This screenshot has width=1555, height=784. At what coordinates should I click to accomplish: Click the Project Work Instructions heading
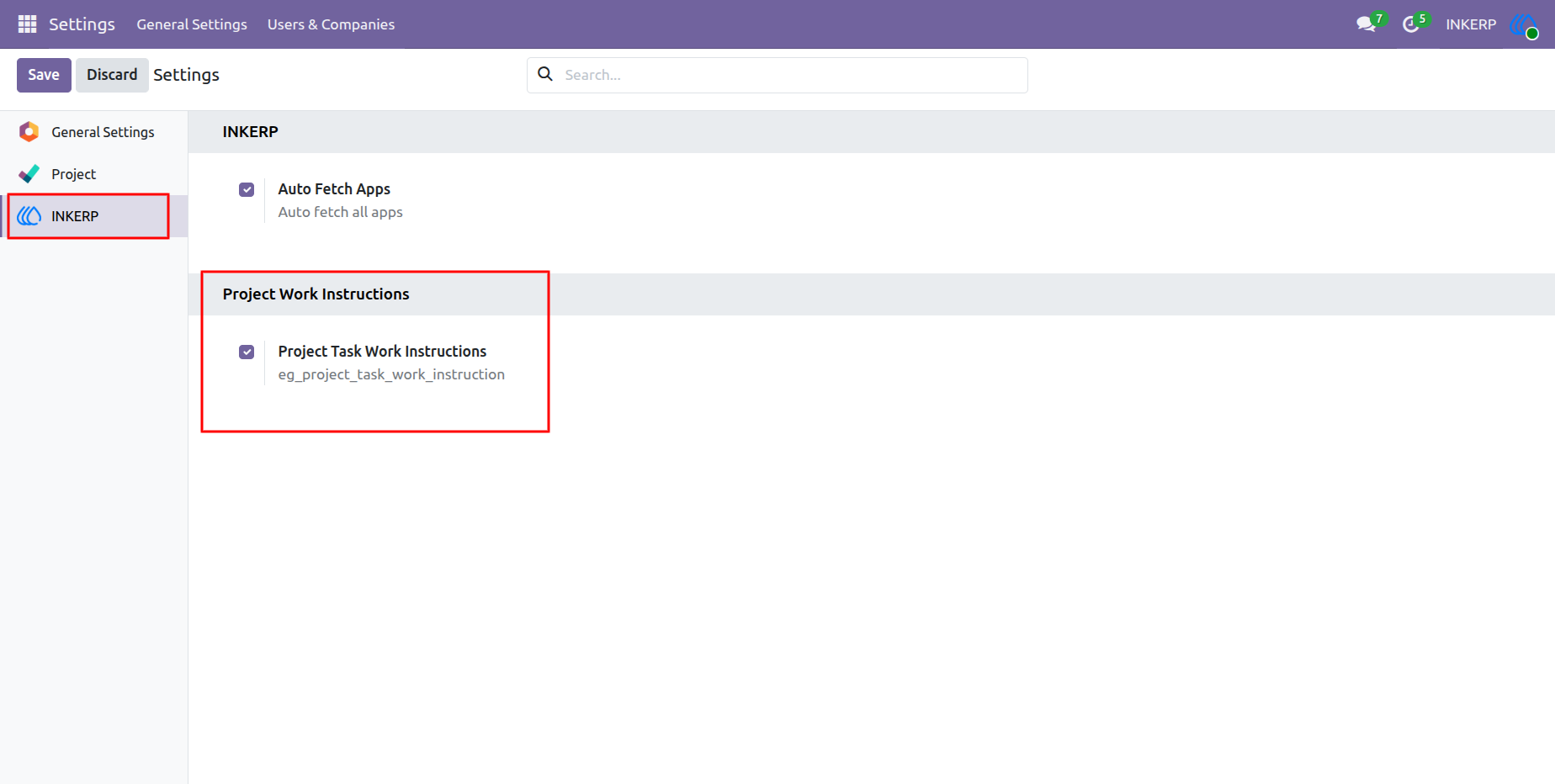click(x=316, y=294)
